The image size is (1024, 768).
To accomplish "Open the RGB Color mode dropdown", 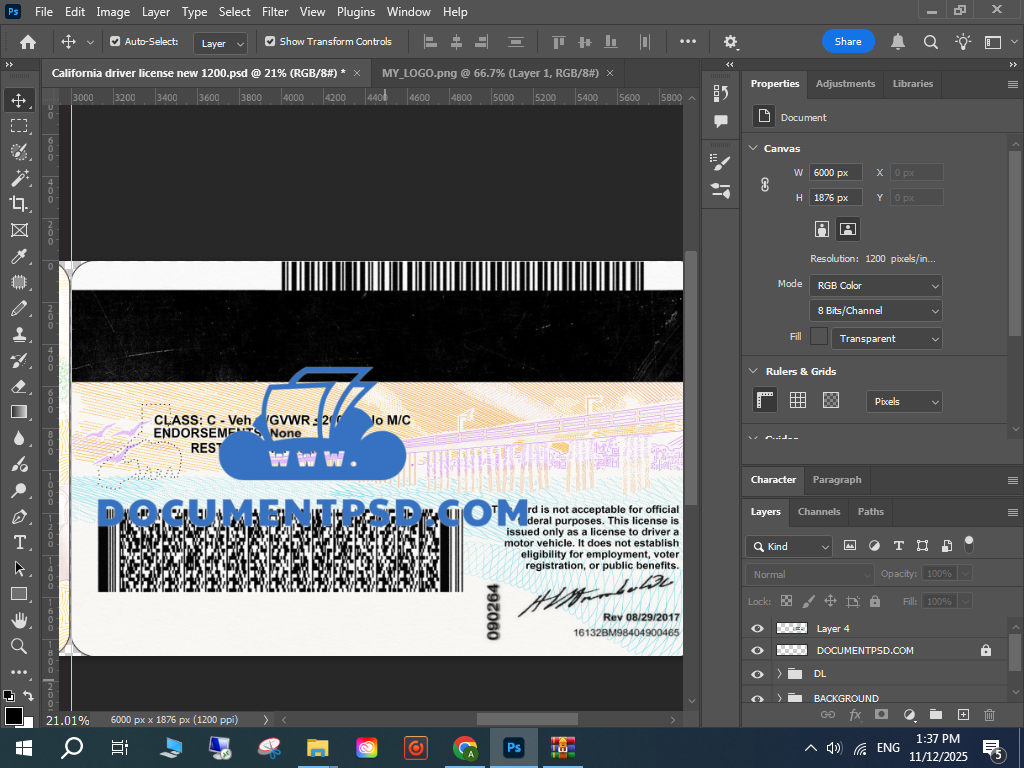I will pos(875,286).
